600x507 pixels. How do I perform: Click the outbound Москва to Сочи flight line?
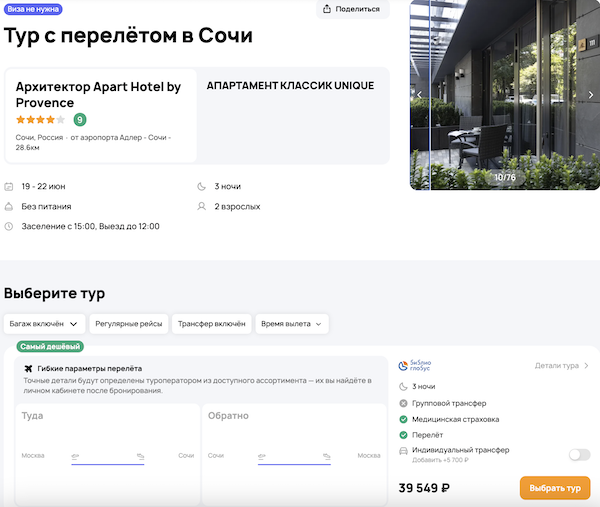pyautogui.click(x=108, y=458)
